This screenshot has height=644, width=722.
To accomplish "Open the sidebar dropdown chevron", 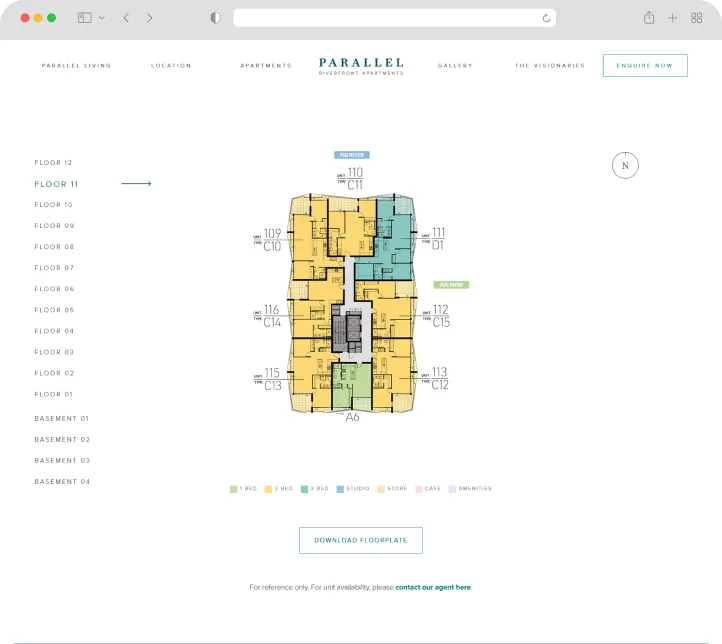I will click(x=102, y=18).
